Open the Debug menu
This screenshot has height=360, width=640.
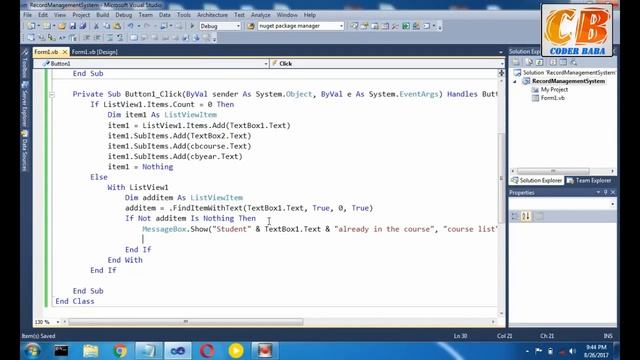coord(124,15)
